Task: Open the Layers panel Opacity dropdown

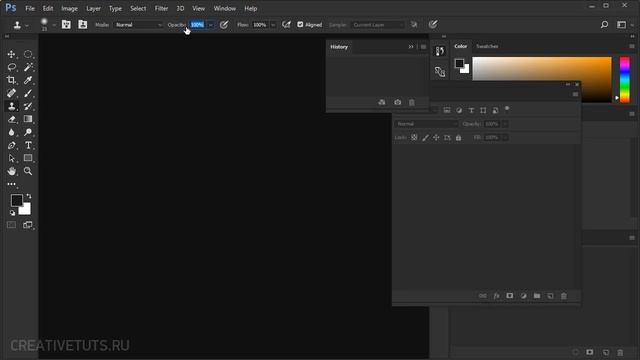Action: coord(505,124)
